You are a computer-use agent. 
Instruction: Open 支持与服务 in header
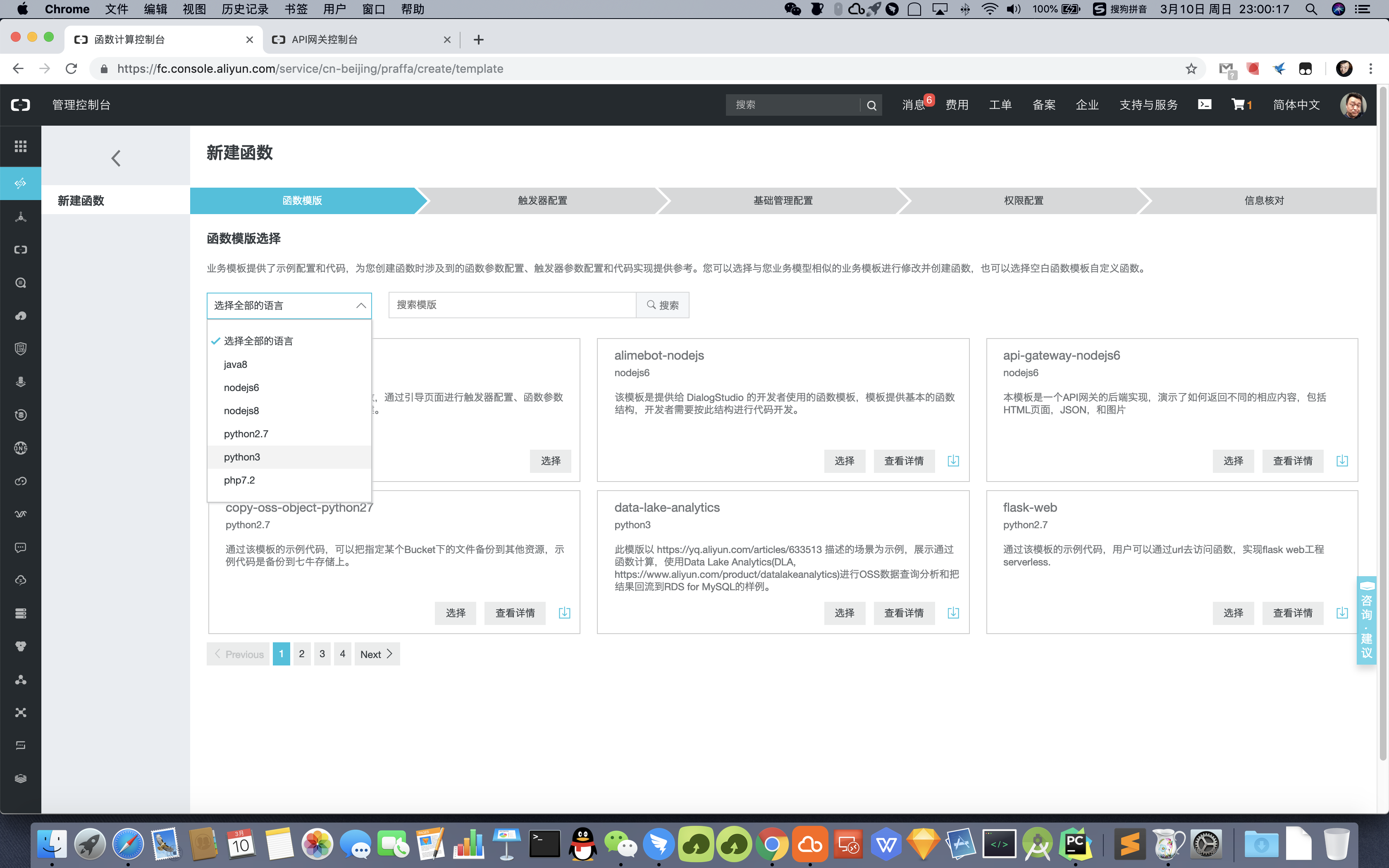click(x=1148, y=105)
